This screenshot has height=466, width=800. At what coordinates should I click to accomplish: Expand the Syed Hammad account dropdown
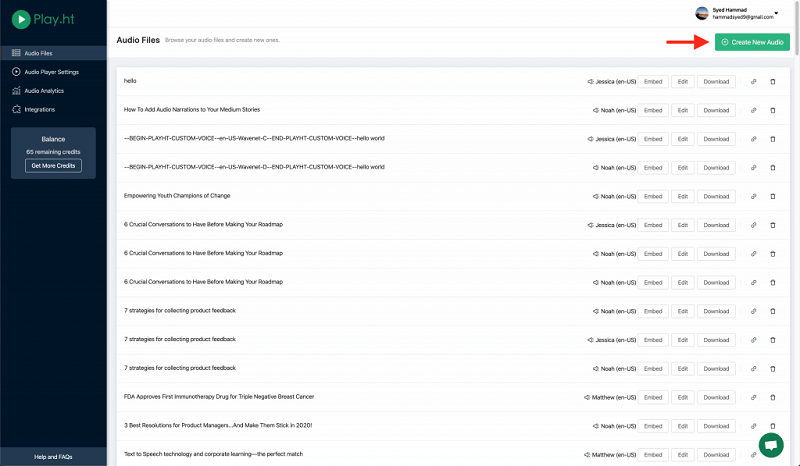tap(777, 13)
